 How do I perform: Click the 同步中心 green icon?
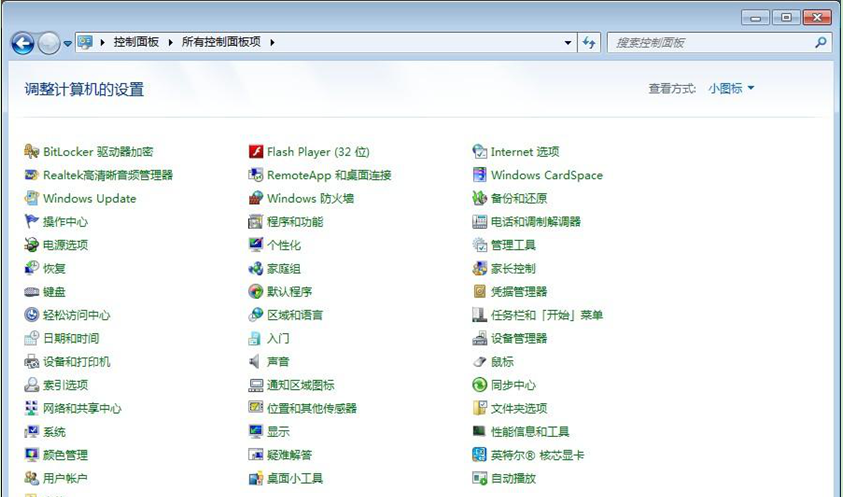(x=480, y=385)
